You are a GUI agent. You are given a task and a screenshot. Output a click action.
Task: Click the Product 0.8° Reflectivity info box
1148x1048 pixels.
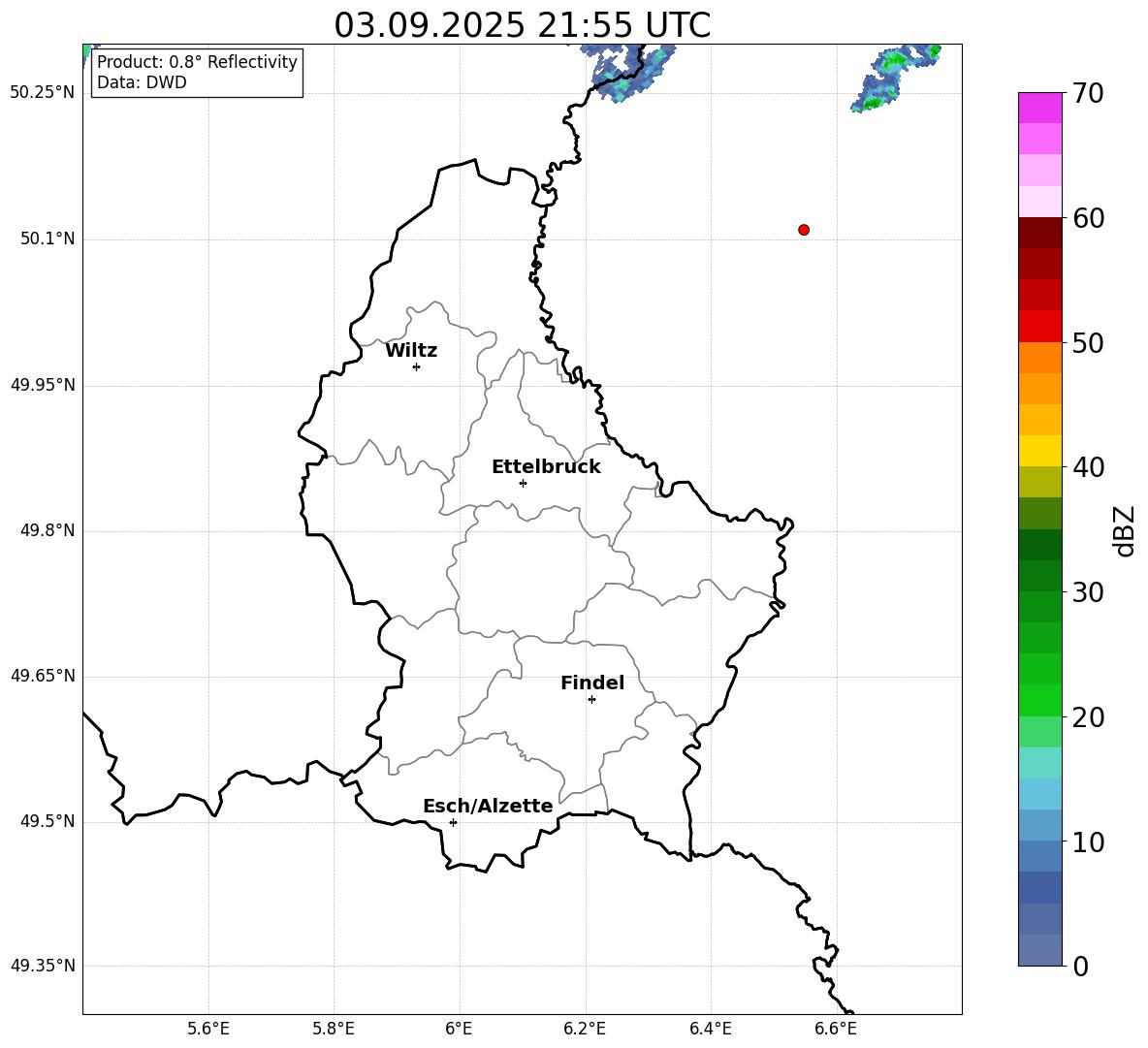[x=198, y=73]
